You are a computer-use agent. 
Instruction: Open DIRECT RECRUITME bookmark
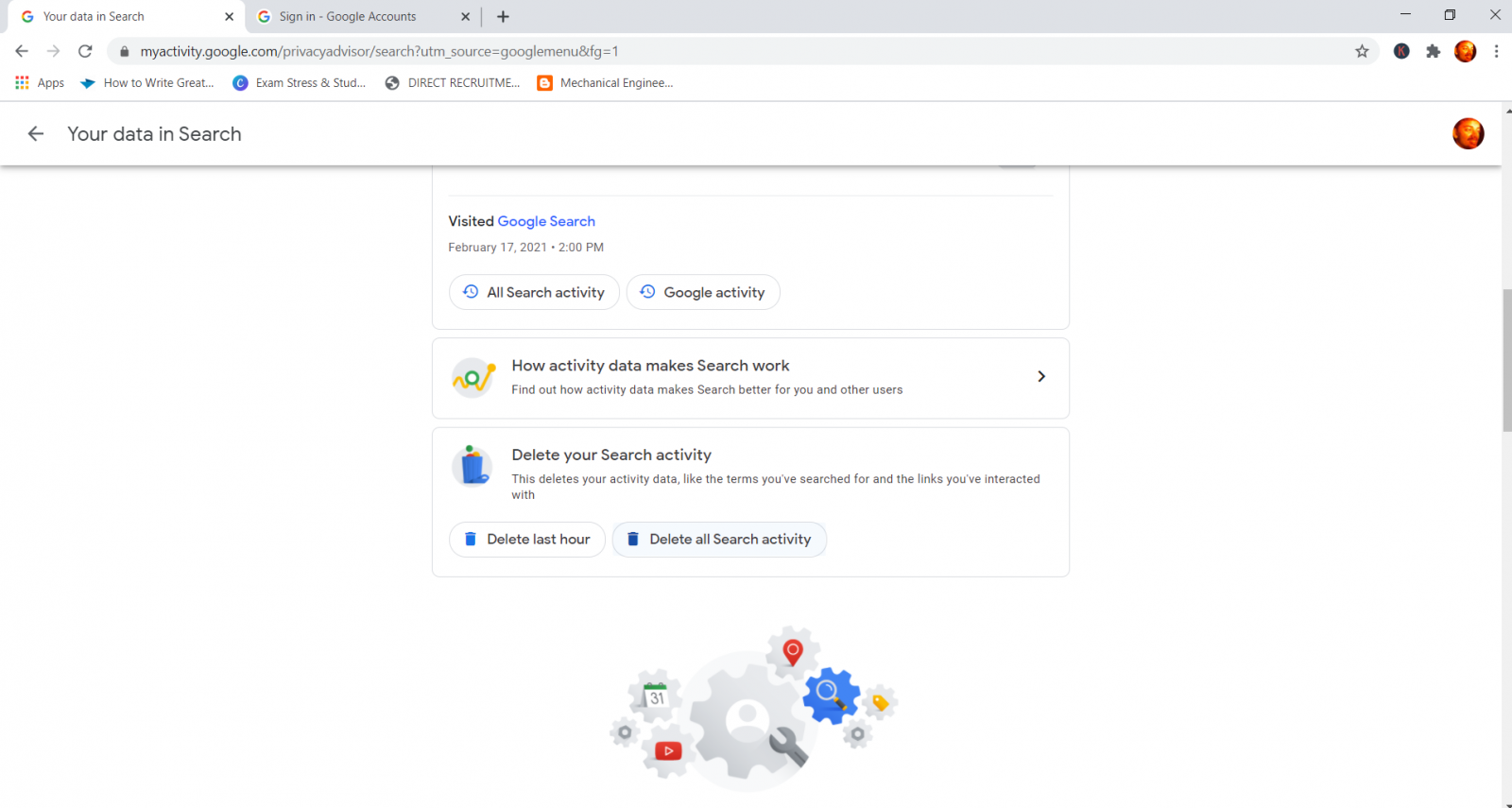coord(453,83)
